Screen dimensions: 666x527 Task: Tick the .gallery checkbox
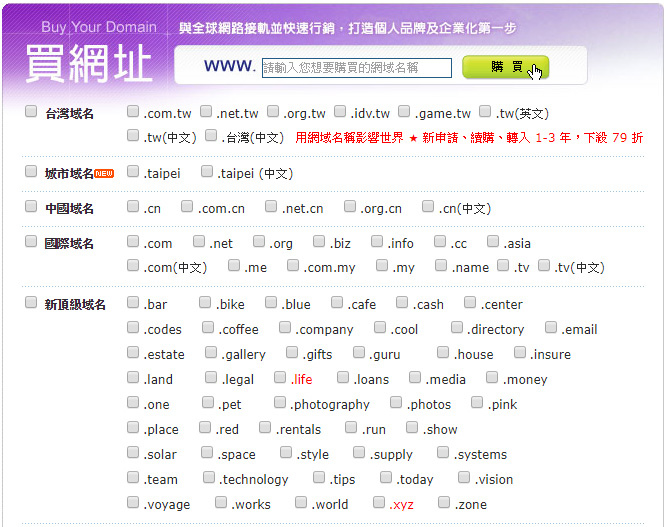click(x=211, y=353)
